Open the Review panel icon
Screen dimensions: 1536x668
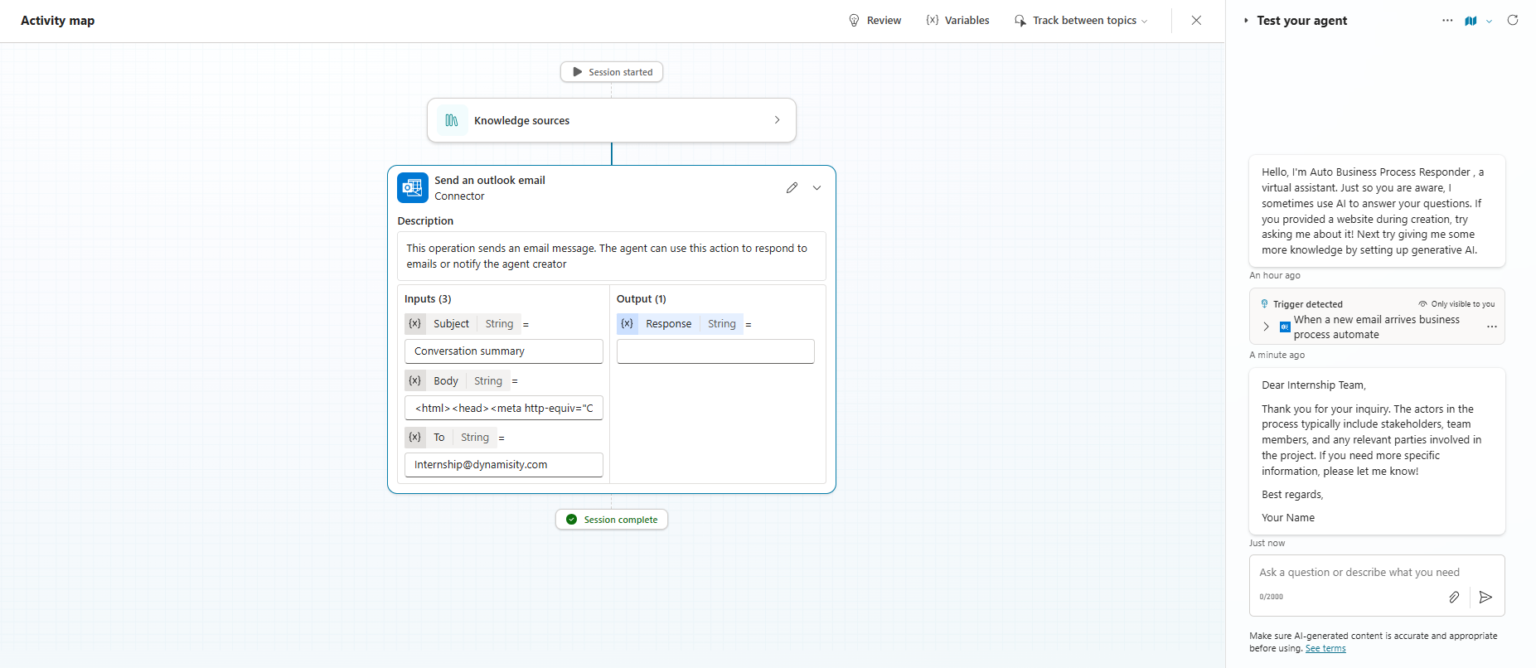tap(853, 20)
